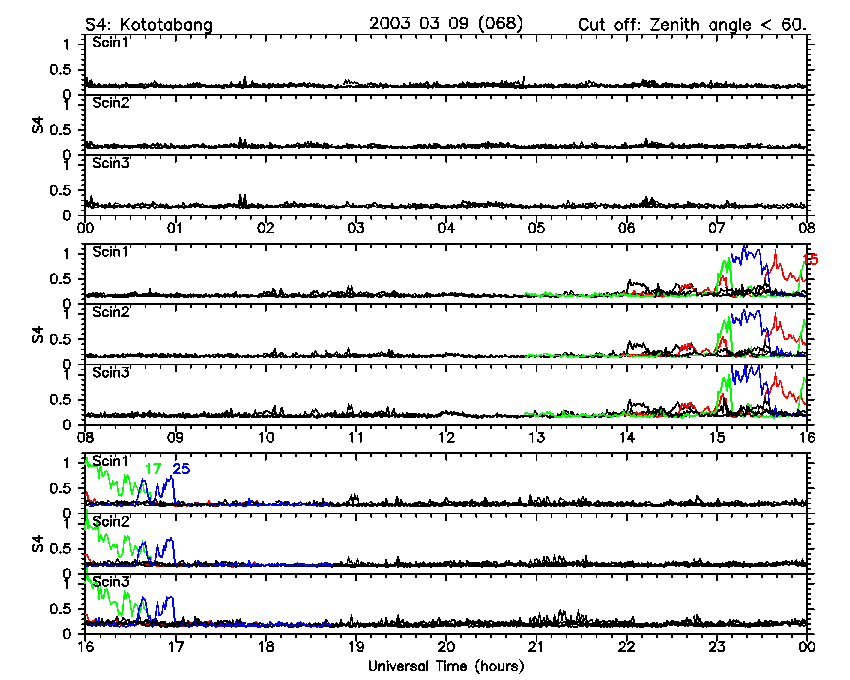Click the "12" hour tick label

click(x=446, y=438)
